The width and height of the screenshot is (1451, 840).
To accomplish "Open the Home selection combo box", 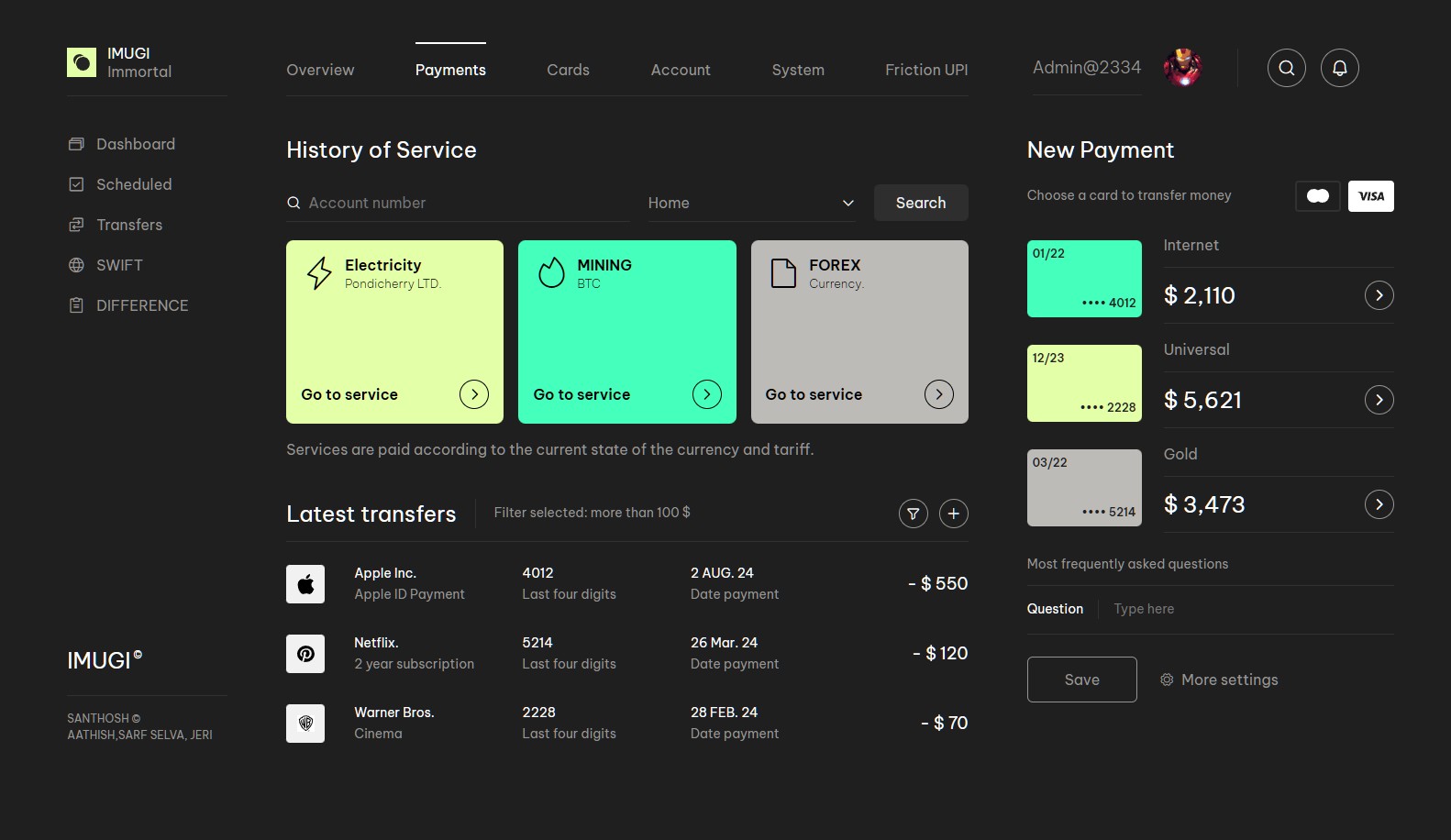I will click(x=751, y=203).
